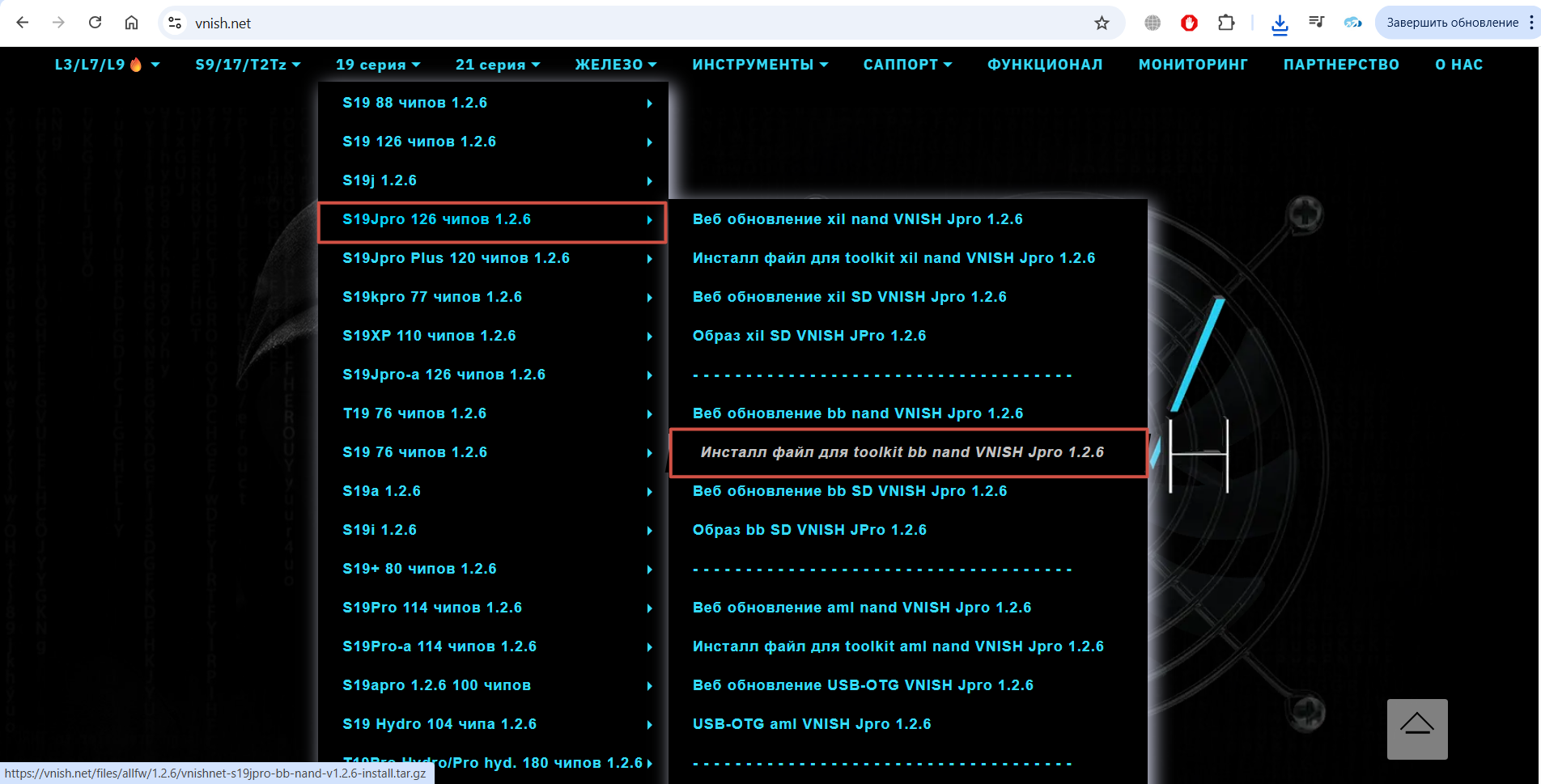This screenshot has width=1541, height=784.
Task: View site information icon in address bar
Action: [175, 23]
